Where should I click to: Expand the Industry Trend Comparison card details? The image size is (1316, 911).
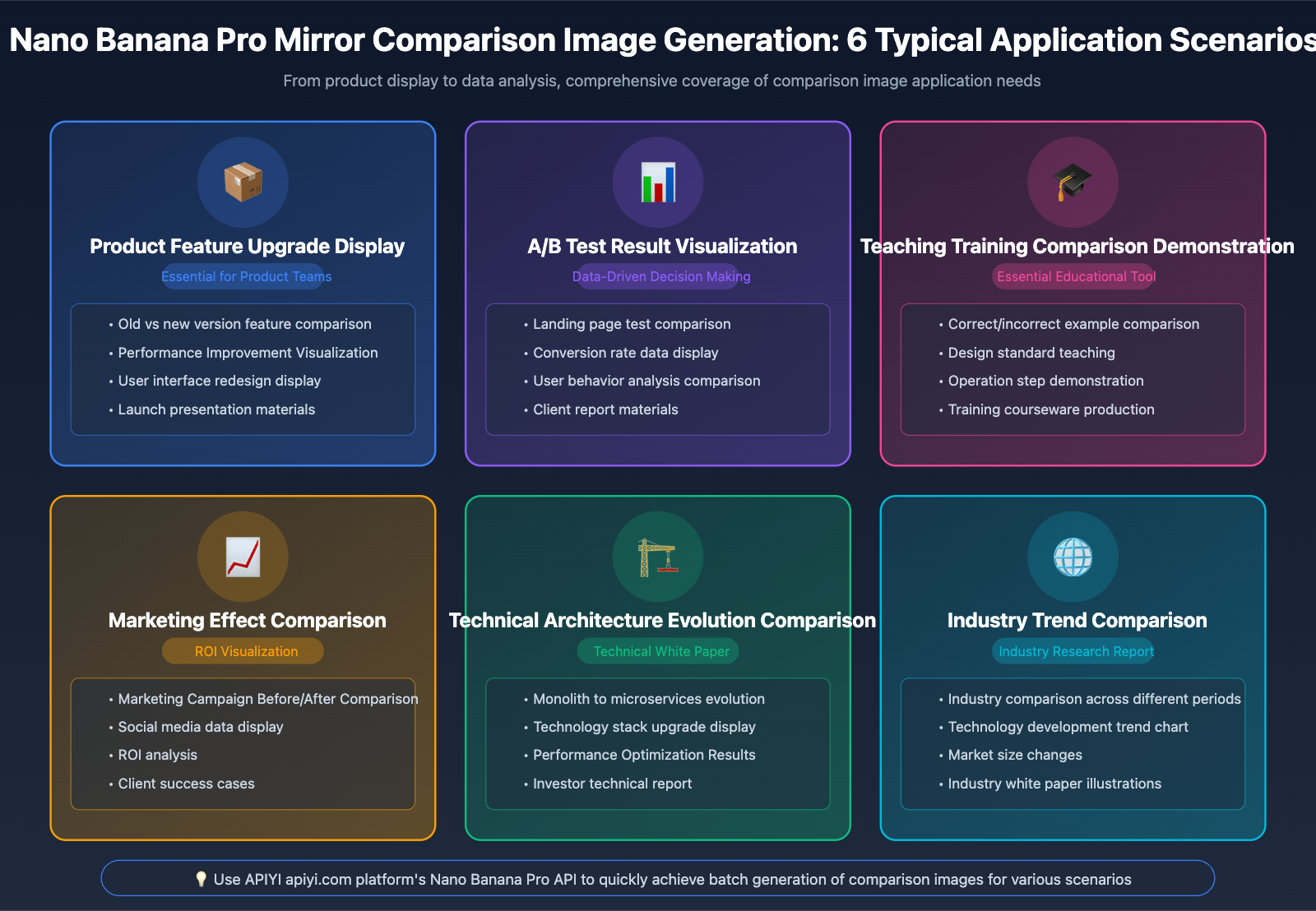1073,668
